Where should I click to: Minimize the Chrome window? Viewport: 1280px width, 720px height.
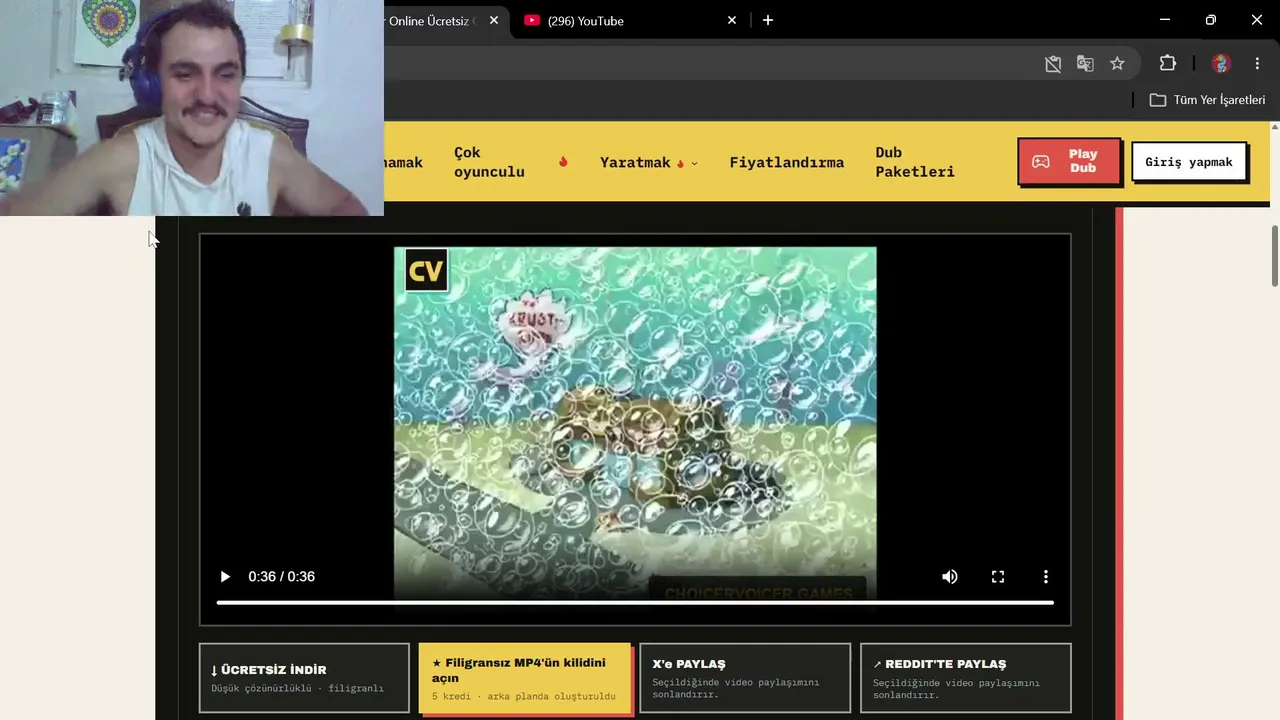(x=1165, y=20)
